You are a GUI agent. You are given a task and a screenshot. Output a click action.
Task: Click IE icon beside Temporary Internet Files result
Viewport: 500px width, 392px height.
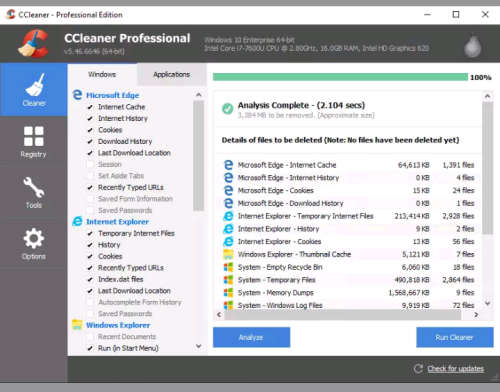pyautogui.click(x=228, y=216)
